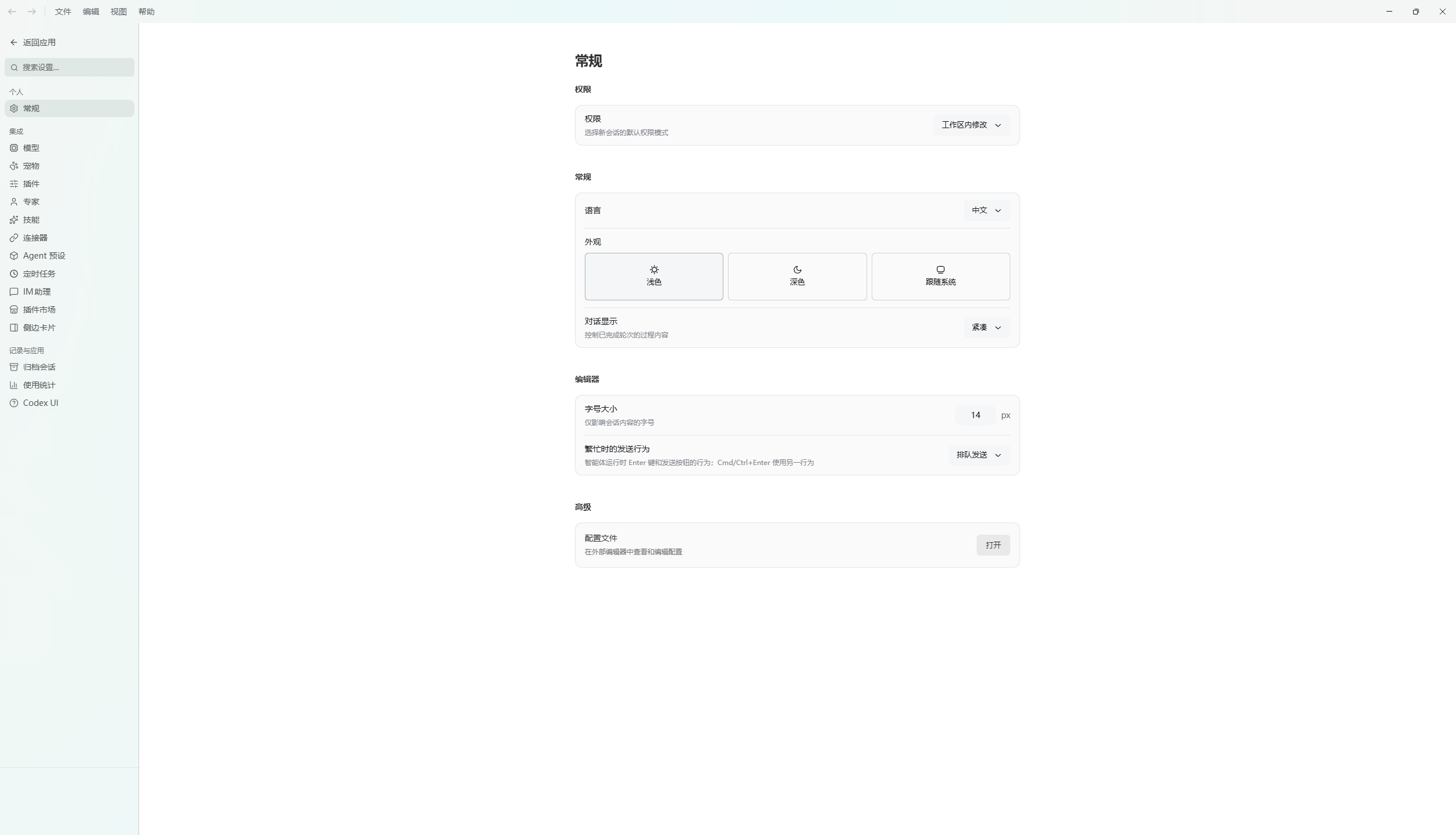
Task: Click the 选择新会话的默认权限模式 description text
Action: click(x=626, y=133)
